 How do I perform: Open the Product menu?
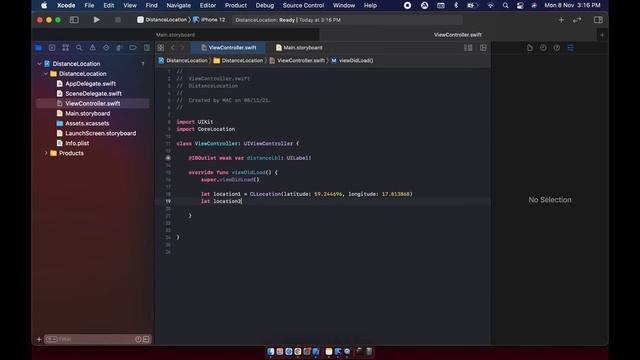pyautogui.click(x=236, y=5)
